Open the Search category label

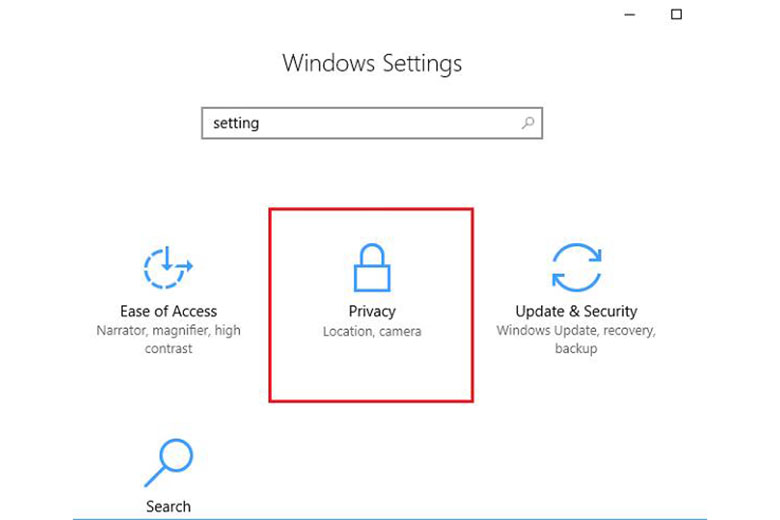[168, 506]
